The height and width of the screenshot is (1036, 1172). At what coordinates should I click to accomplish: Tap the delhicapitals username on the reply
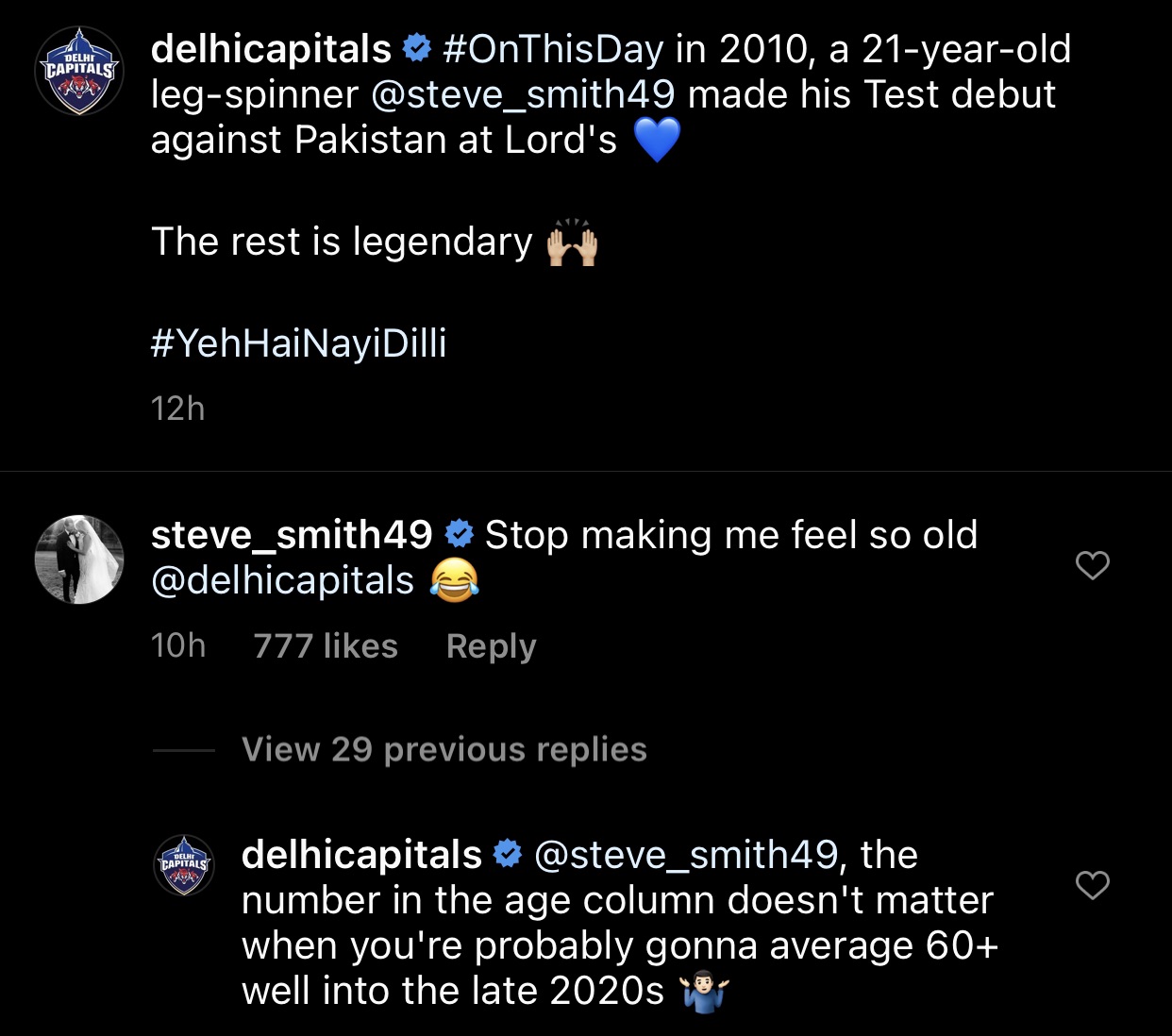point(361,855)
